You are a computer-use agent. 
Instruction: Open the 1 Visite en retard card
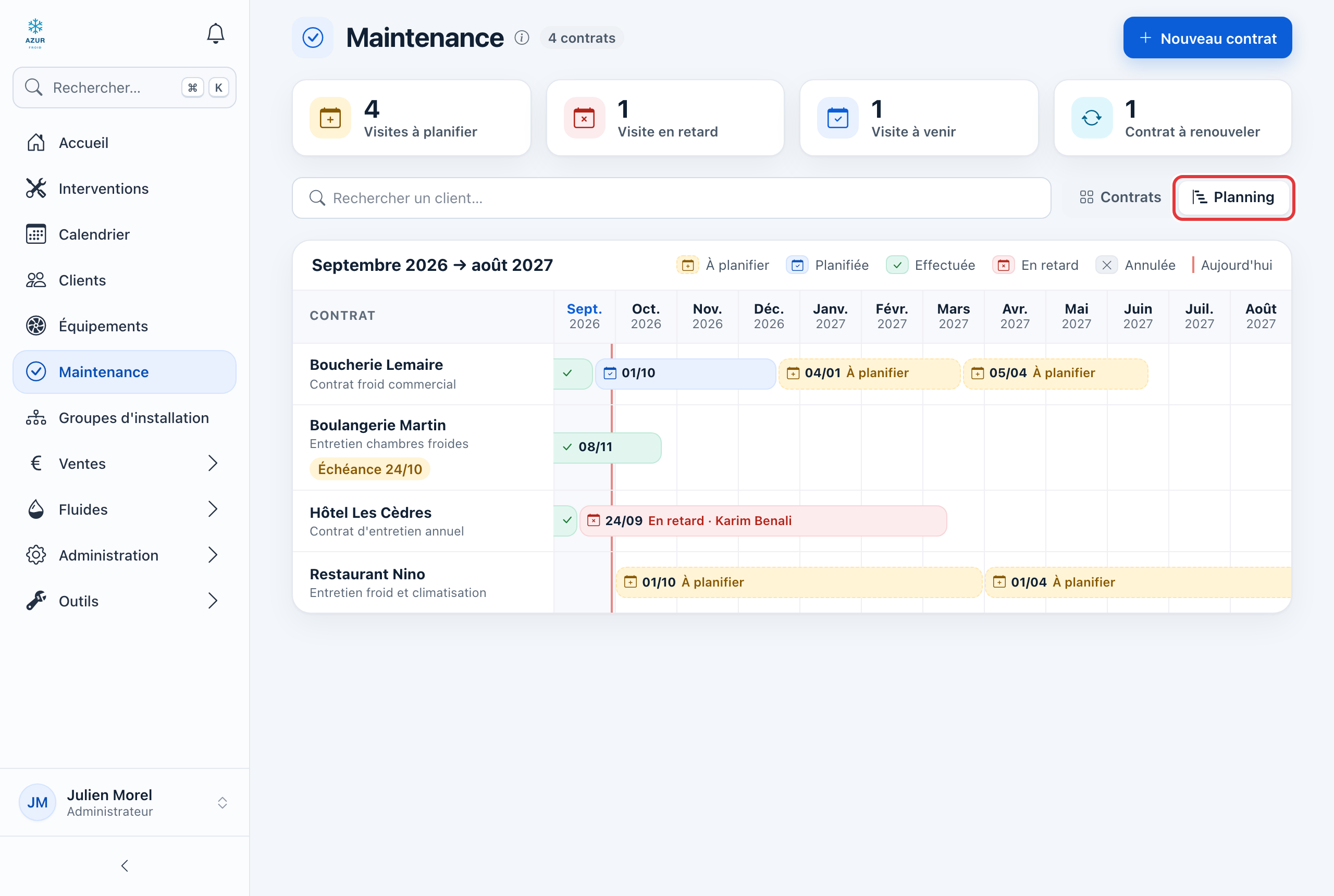coord(665,118)
